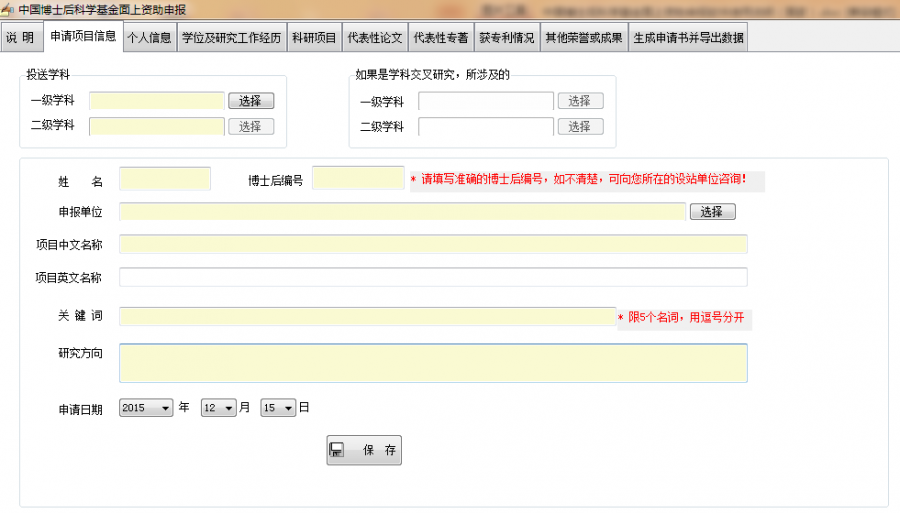Click 选择 button for 投送学科 一级学科
Image resolution: width=900 pixels, height=513 pixels.
(251, 101)
